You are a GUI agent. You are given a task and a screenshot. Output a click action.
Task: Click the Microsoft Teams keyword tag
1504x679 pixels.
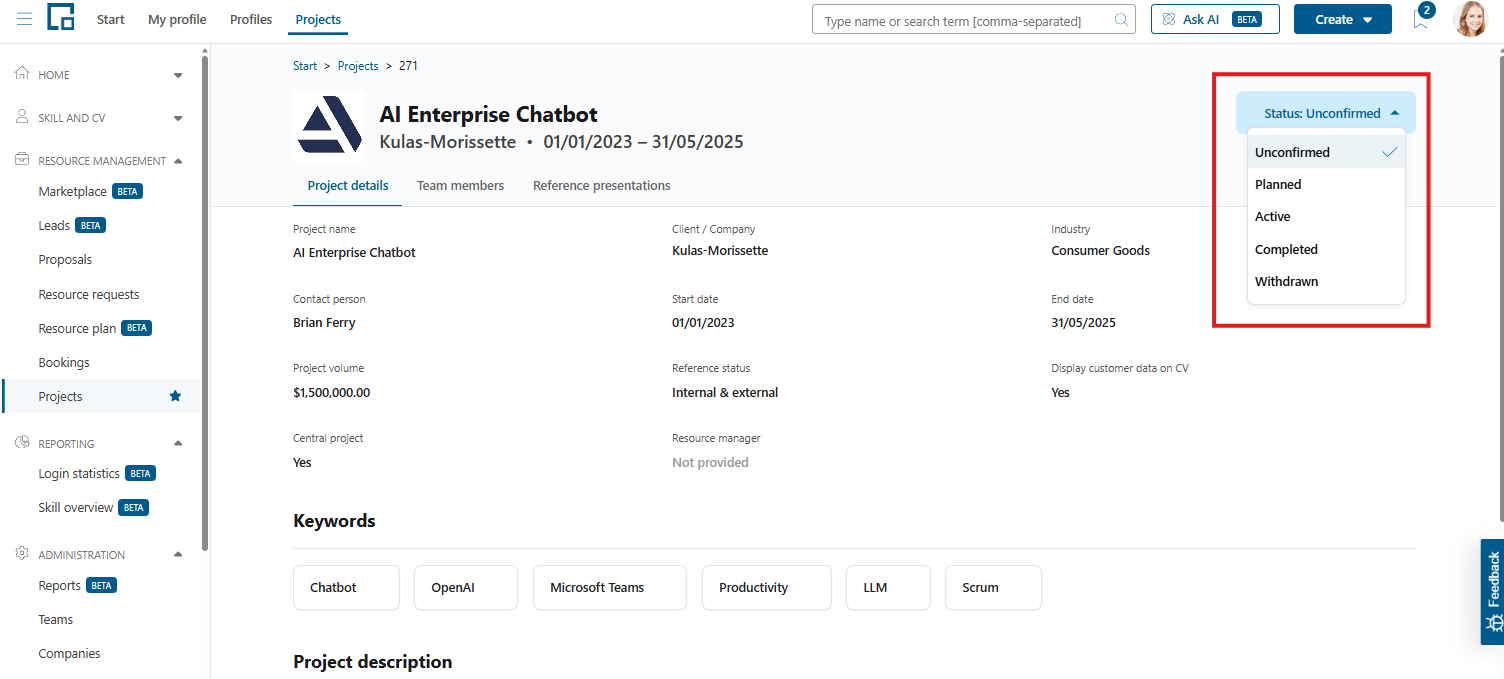tap(610, 587)
